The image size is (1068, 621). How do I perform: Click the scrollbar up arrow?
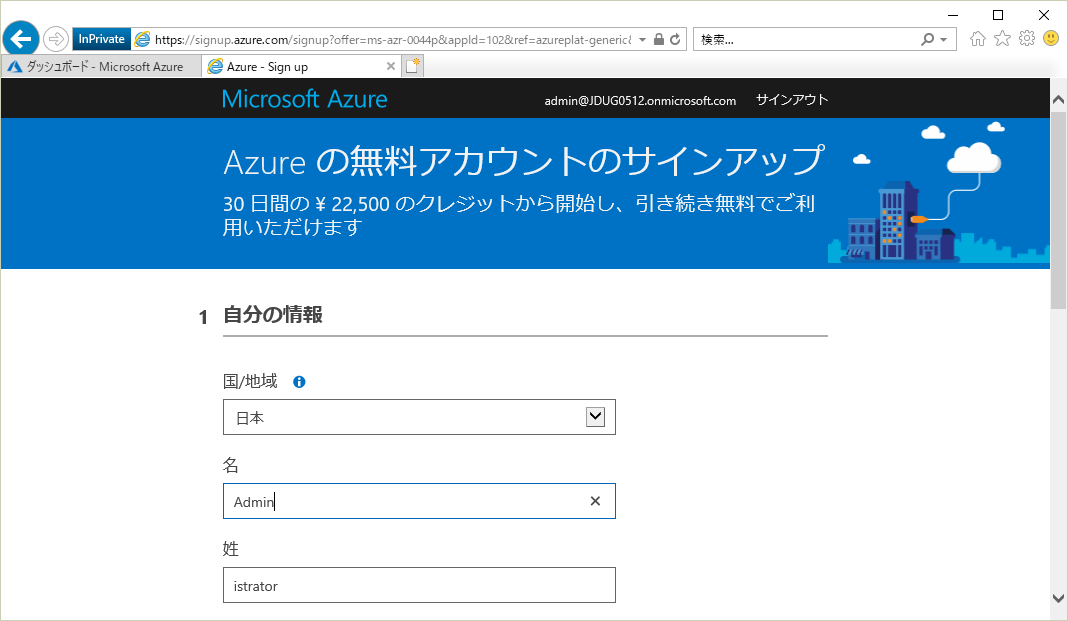click(1058, 100)
